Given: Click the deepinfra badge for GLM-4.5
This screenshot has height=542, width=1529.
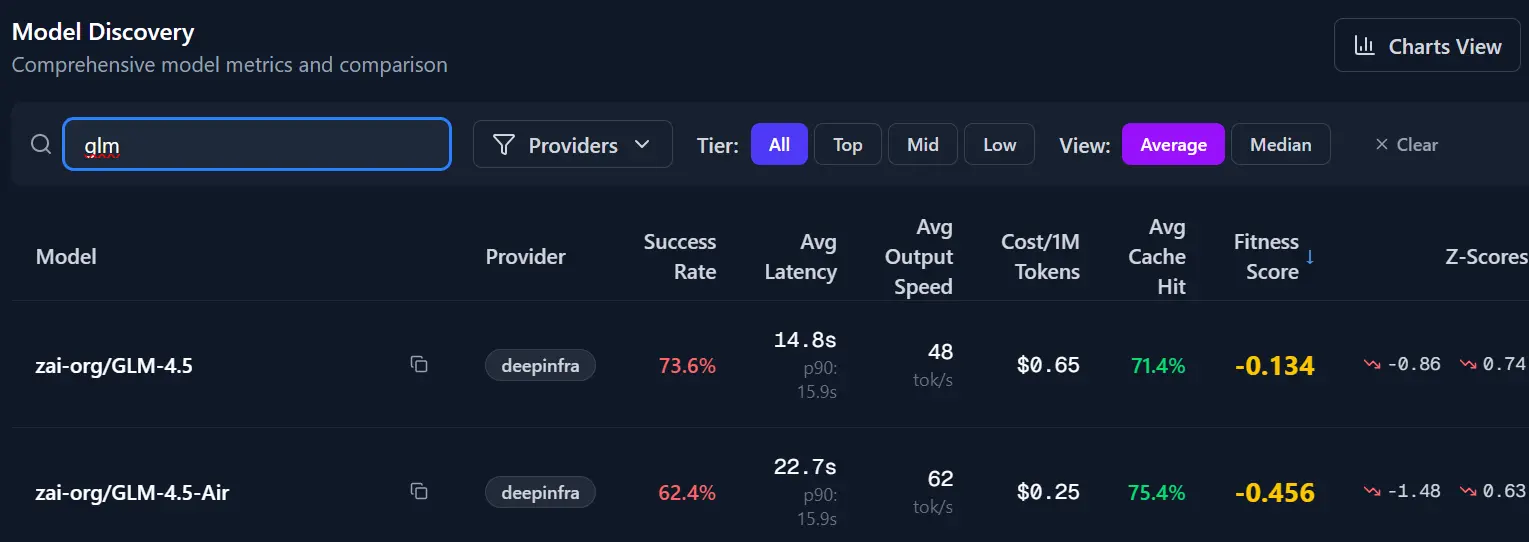Looking at the screenshot, I should [540, 365].
